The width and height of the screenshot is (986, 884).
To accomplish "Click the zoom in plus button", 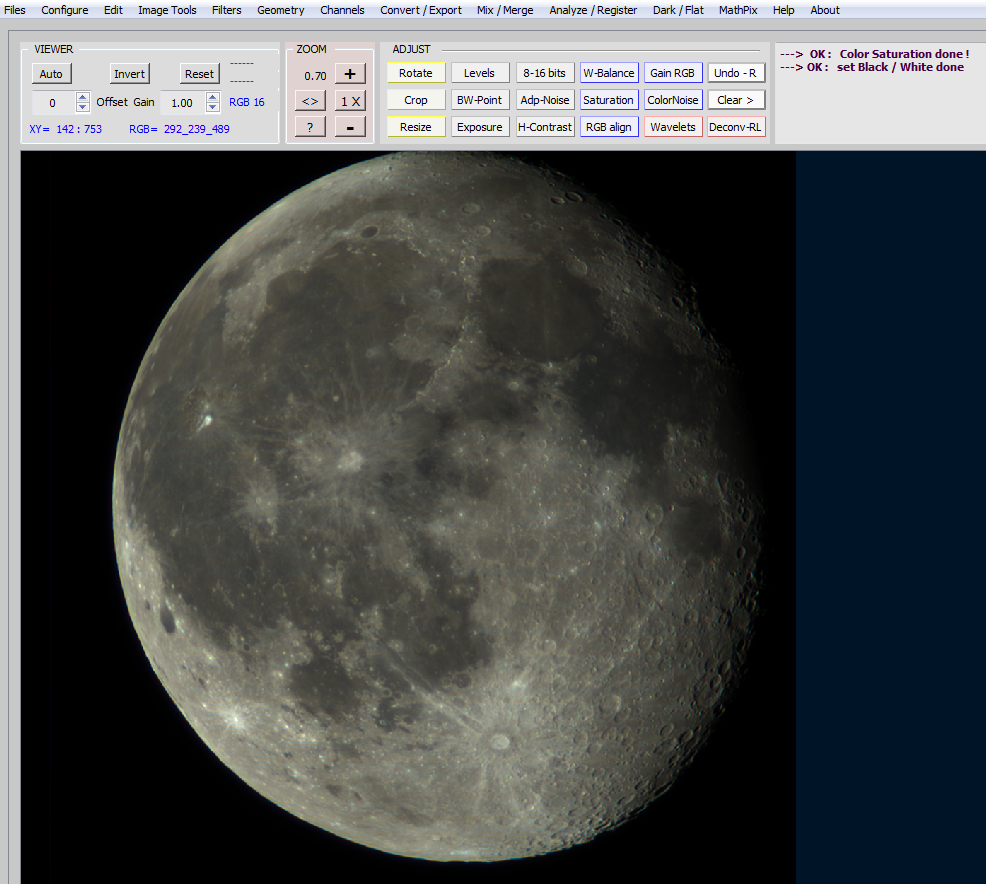I will click(x=349, y=74).
